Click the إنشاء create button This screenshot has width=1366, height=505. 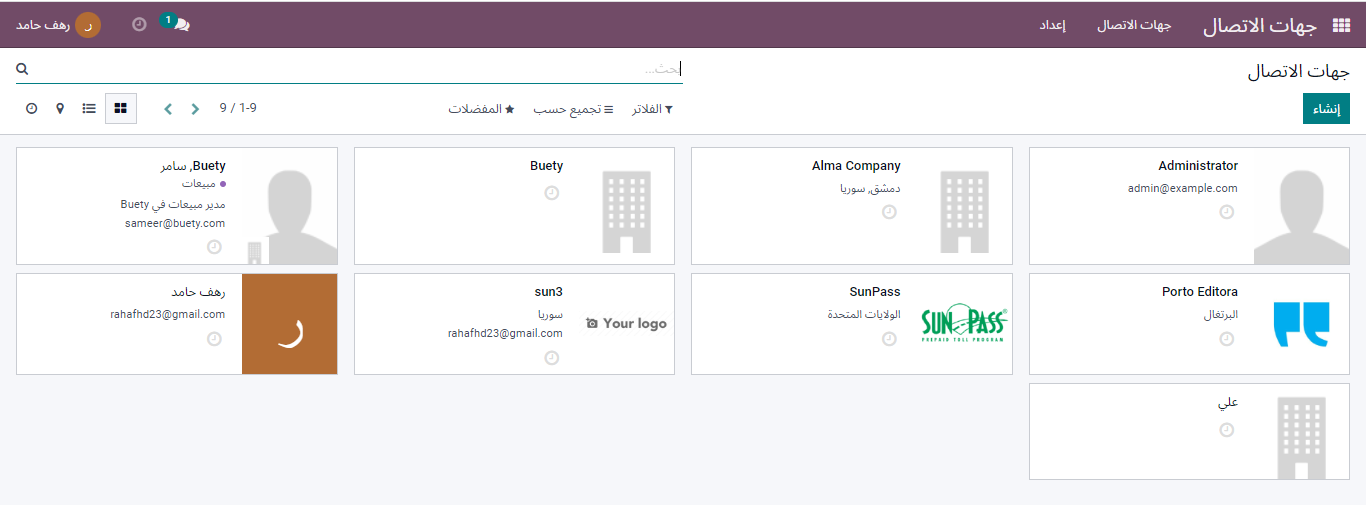[1326, 109]
